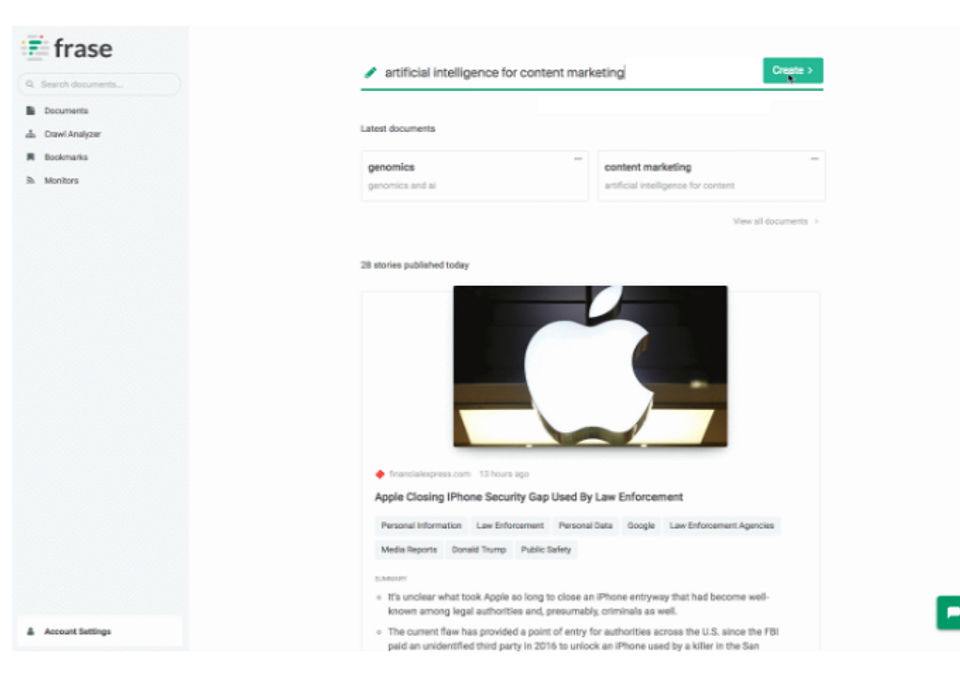This screenshot has width=960, height=689.
Task: Open the chat bubble widget icon
Action: [x=950, y=612]
